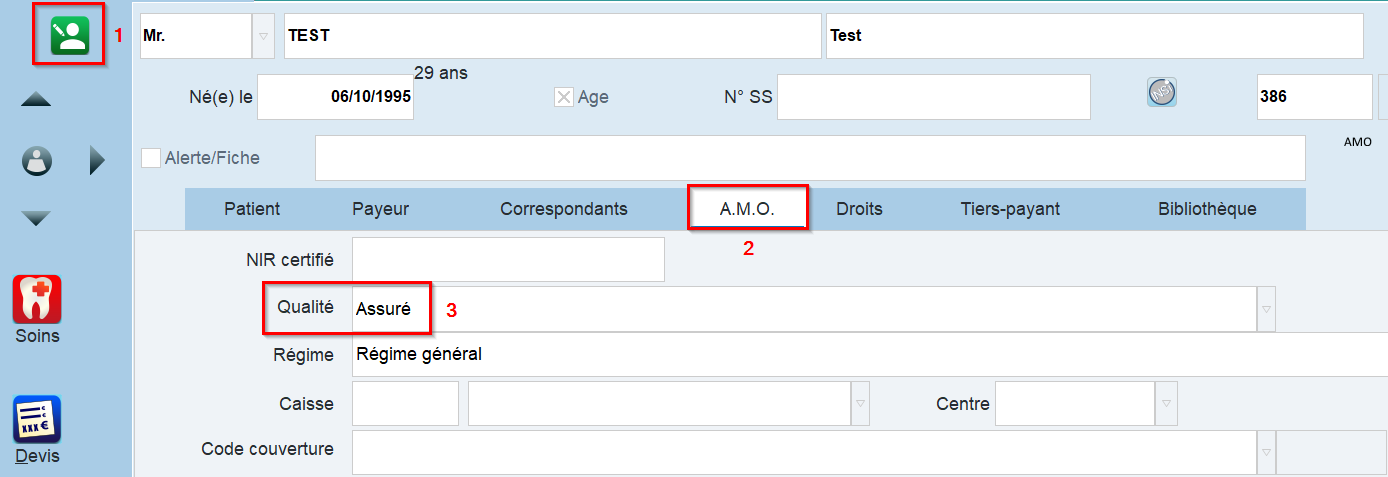
Task: Click the Qualité field showing Assuré
Action: click(804, 309)
